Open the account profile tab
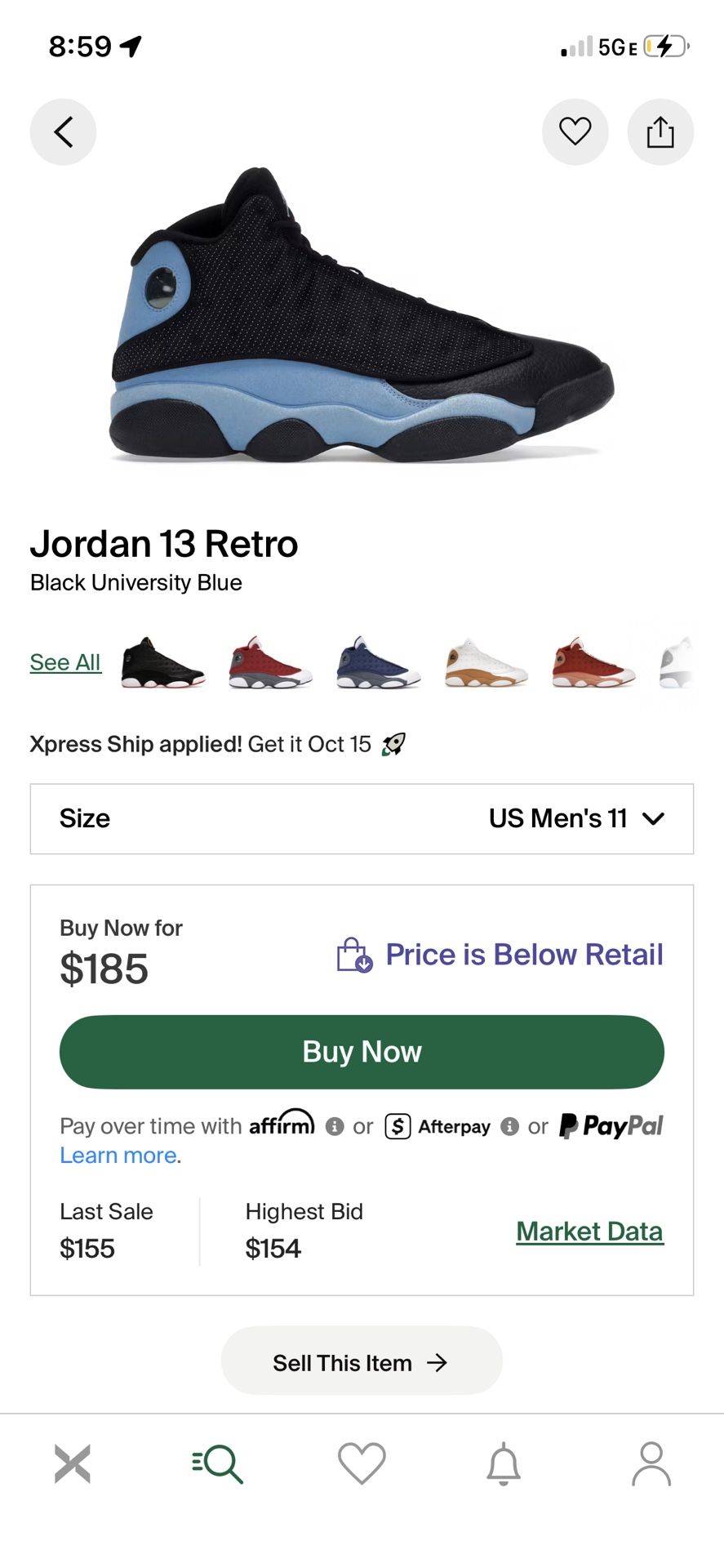This screenshot has height=1568, width=724. point(651,1463)
